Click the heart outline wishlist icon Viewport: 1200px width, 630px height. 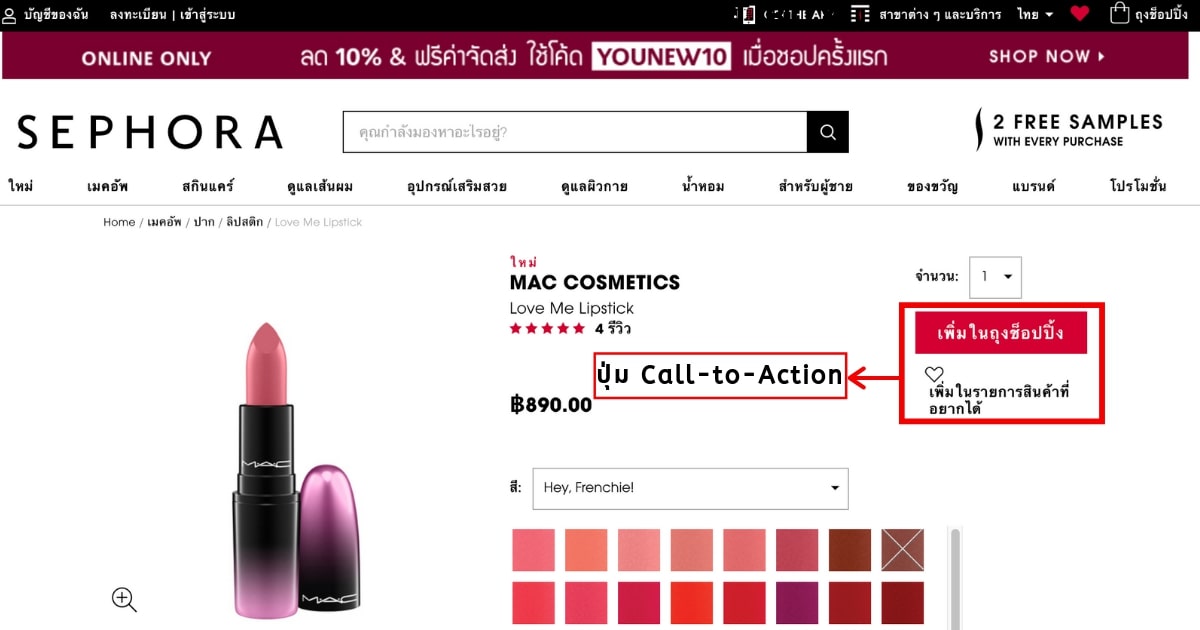(x=934, y=374)
